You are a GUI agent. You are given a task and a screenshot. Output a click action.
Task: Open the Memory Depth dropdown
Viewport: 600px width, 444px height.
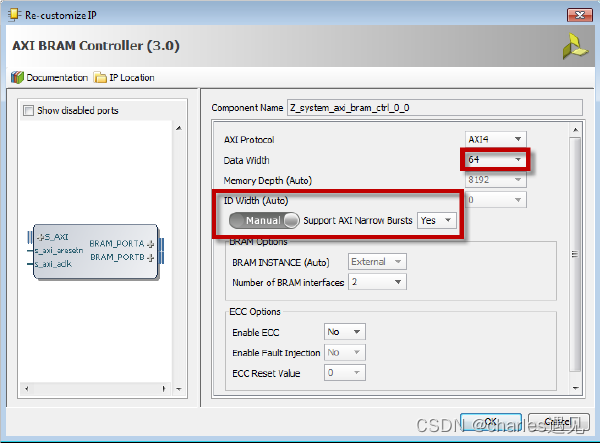pyautogui.click(x=496, y=180)
